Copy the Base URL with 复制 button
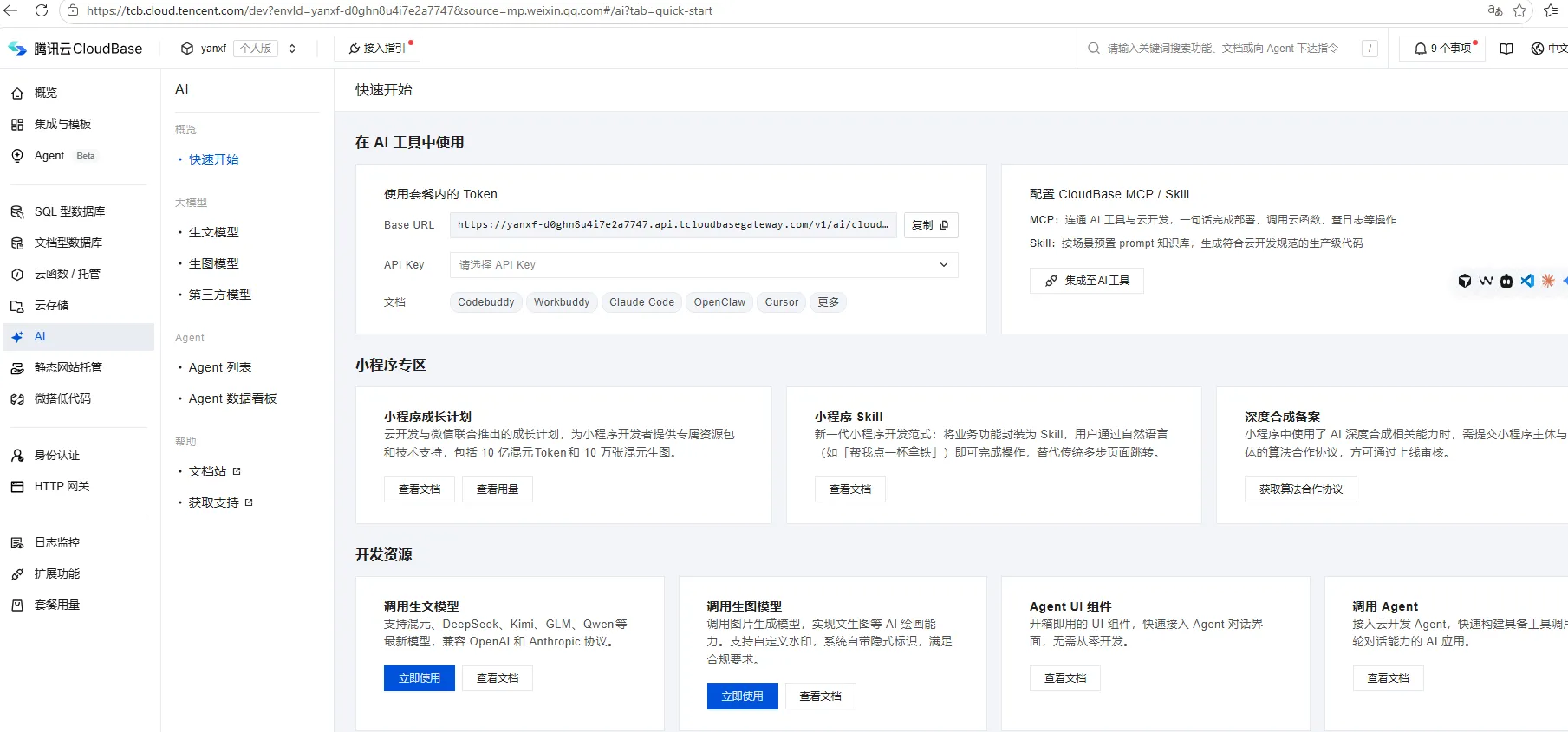Viewport: 1568px width, 732px height. [931, 225]
